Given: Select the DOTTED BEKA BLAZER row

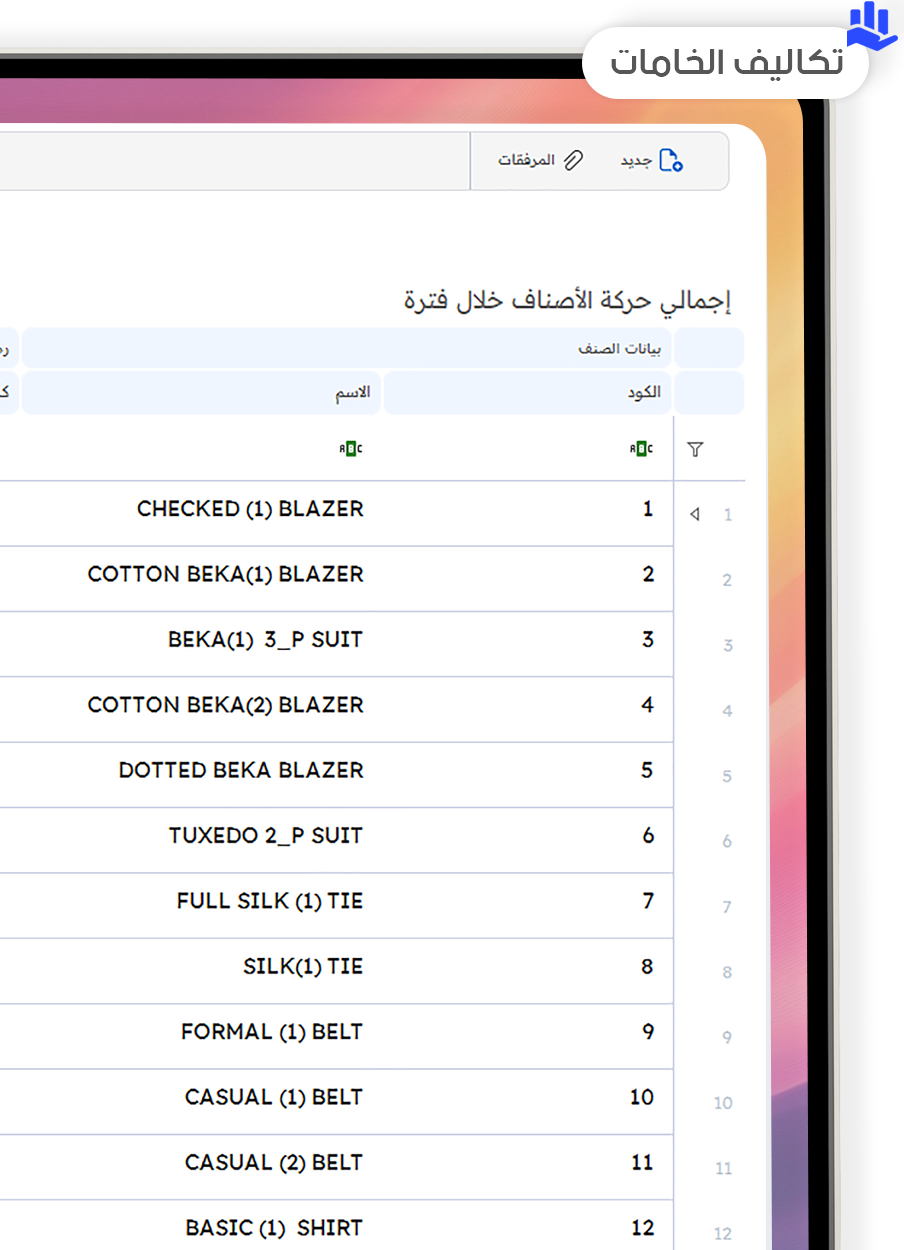Looking at the screenshot, I should 241,770.
